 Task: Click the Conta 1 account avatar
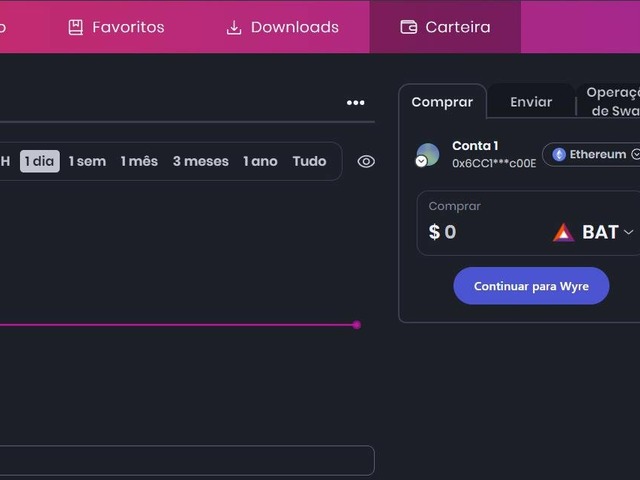pos(428,155)
